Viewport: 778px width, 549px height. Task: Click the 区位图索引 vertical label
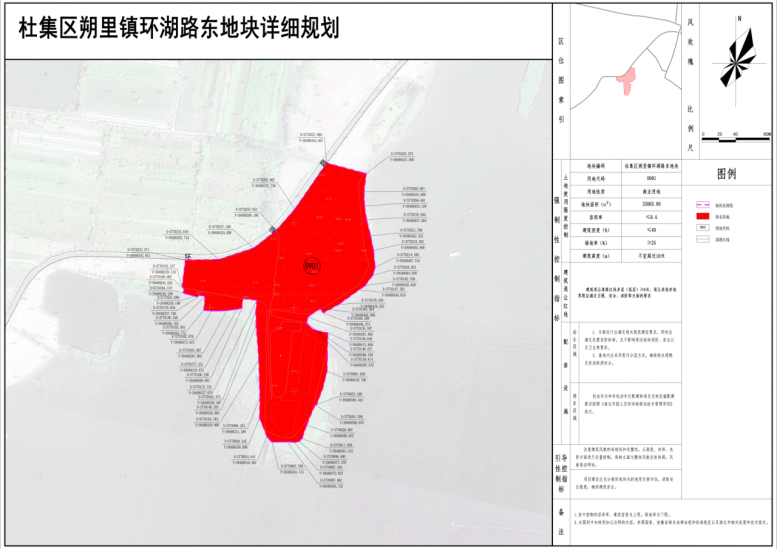[562, 80]
